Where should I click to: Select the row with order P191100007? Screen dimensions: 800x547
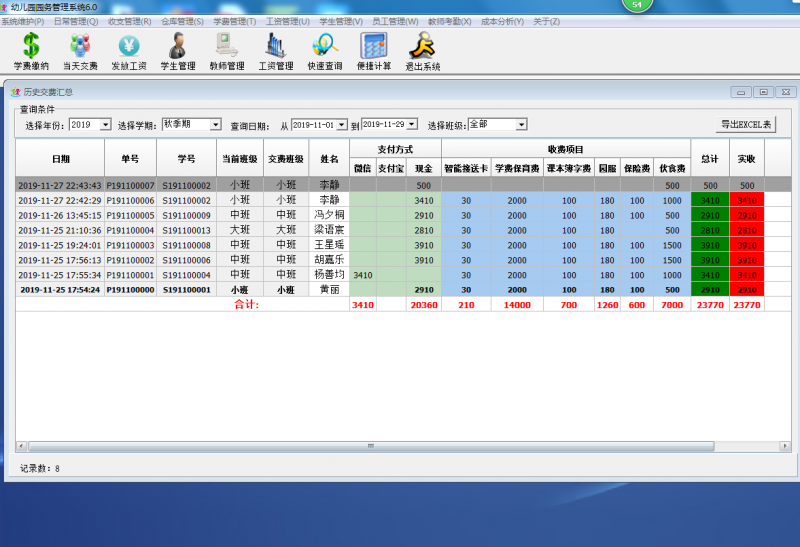pyautogui.click(x=403, y=185)
